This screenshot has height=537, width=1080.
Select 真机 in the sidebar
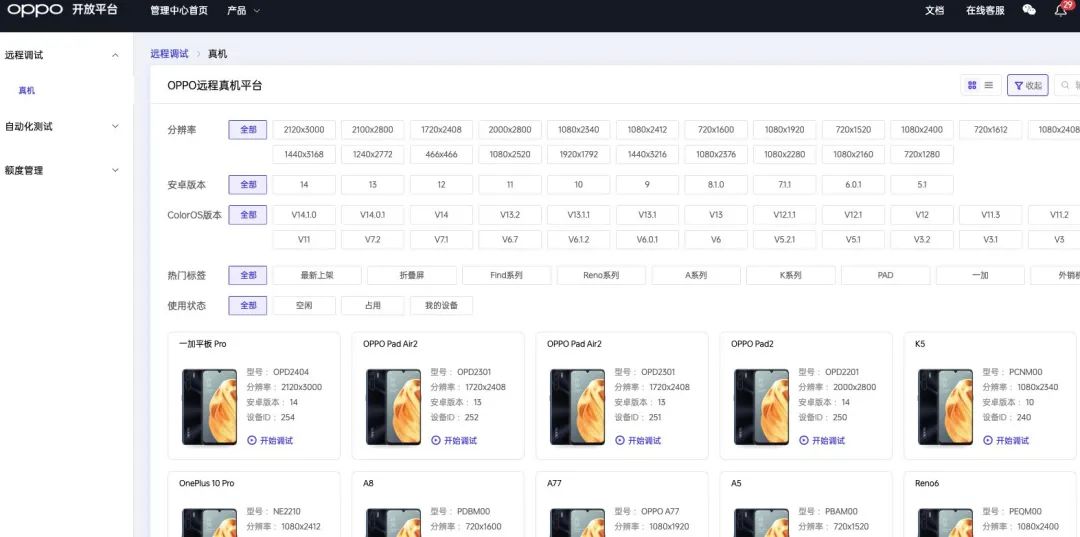coord(27,90)
